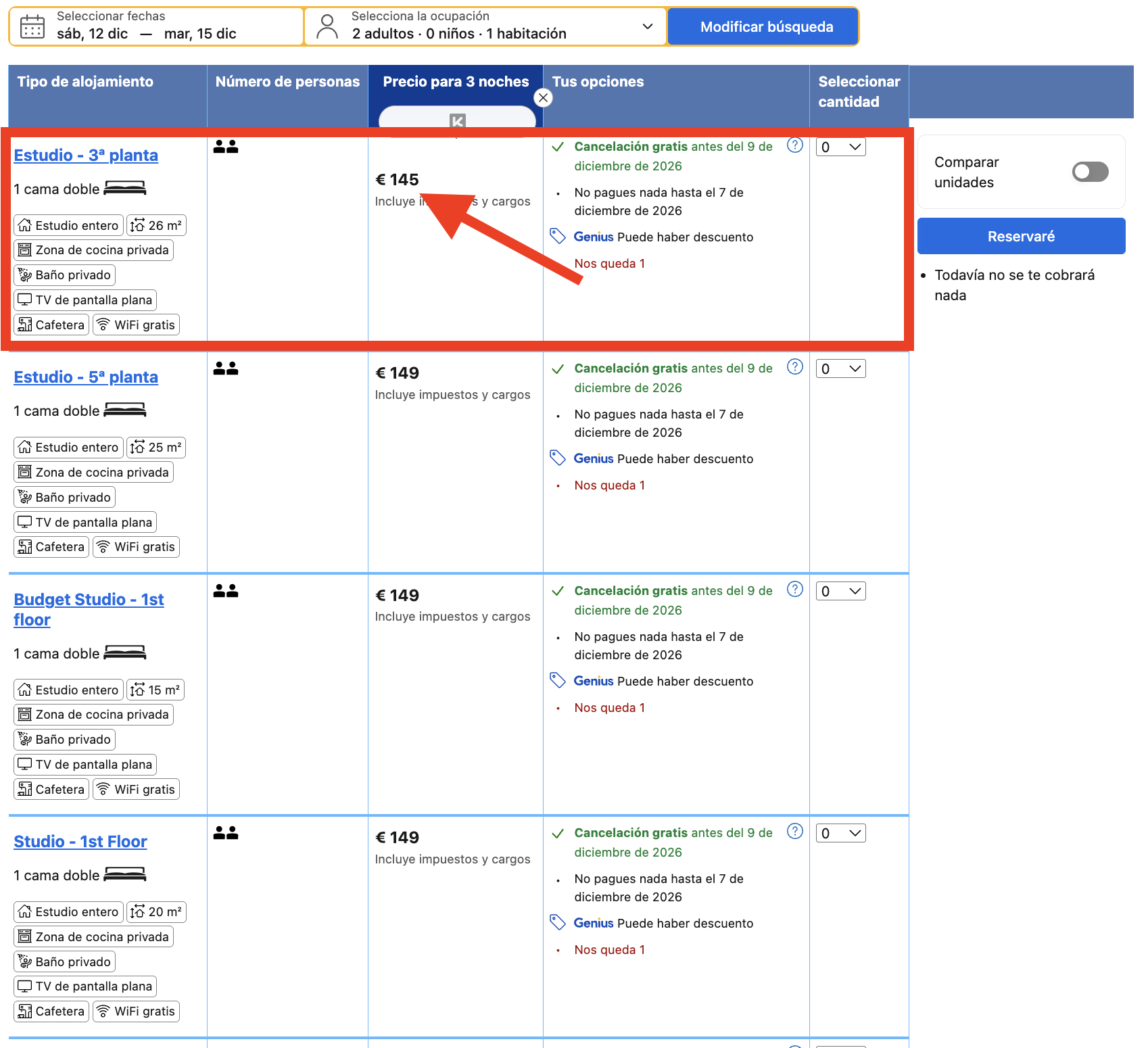Click the calendar icon in the date selector
Screen dimensions: 1148x1048
(x=32, y=27)
